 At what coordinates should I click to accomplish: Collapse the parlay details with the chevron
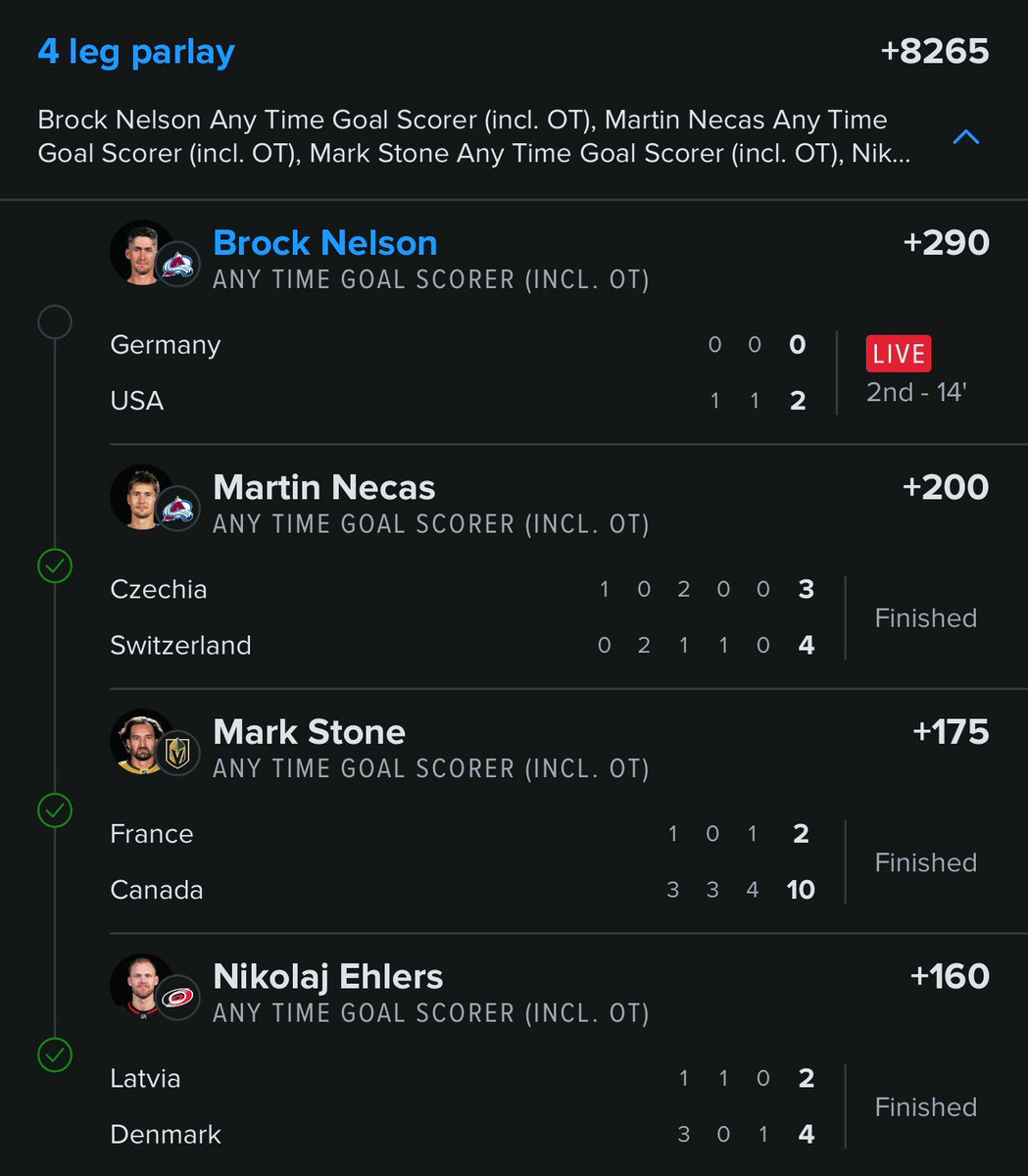click(x=966, y=137)
